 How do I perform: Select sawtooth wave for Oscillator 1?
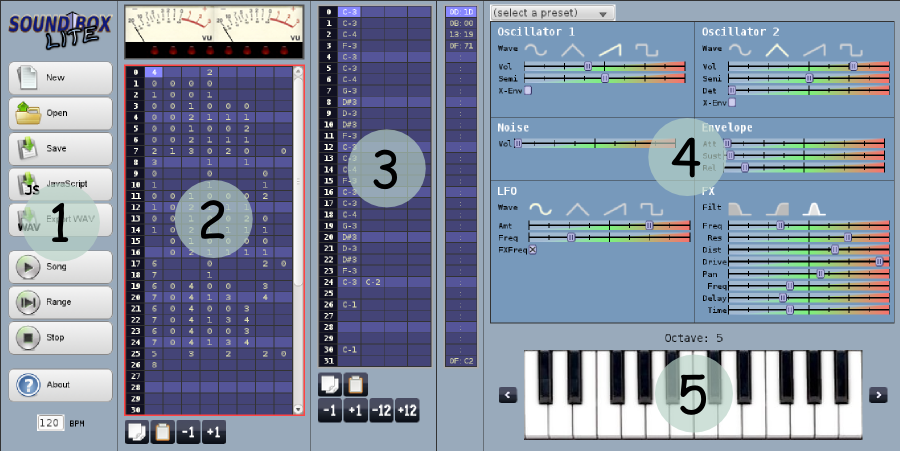[x=610, y=50]
